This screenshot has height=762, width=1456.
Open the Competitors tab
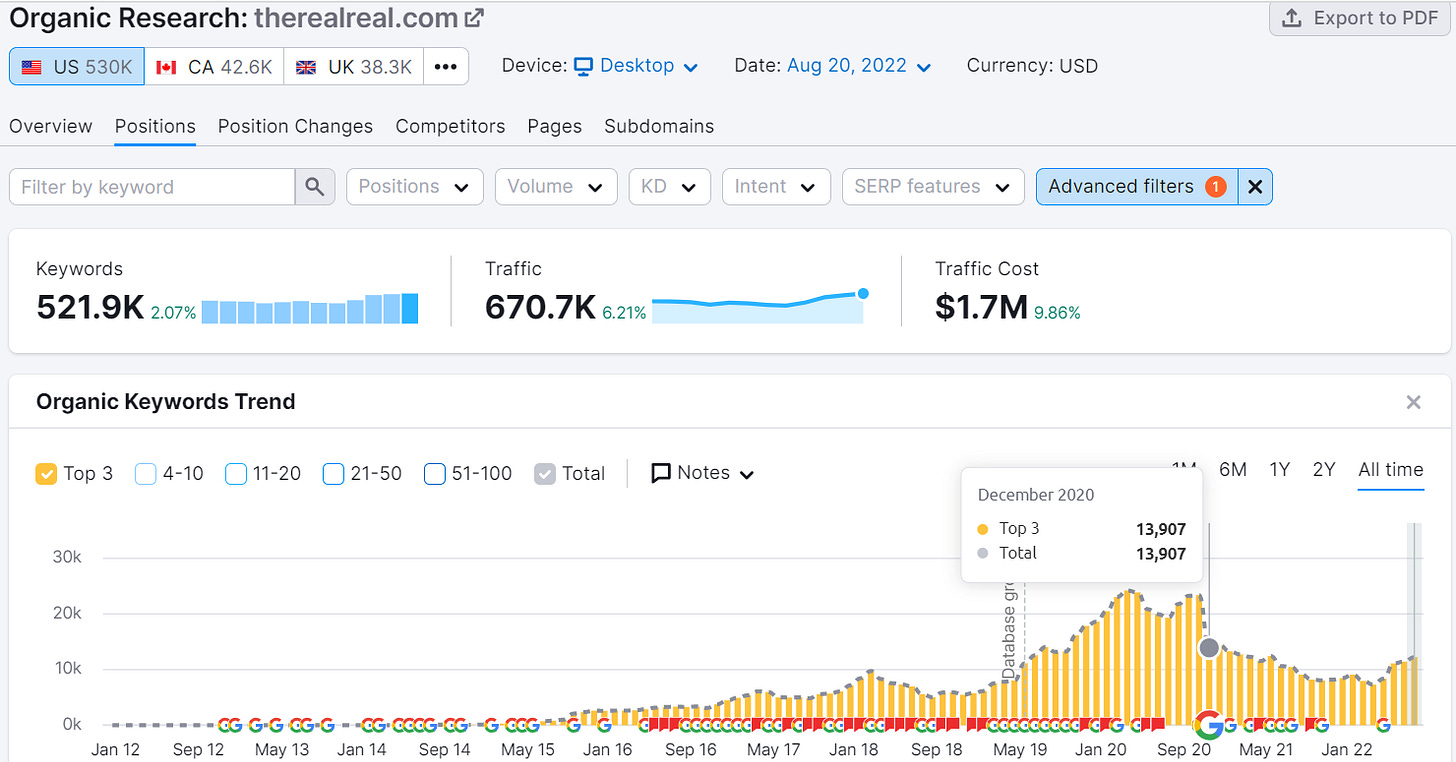coord(450,126)
